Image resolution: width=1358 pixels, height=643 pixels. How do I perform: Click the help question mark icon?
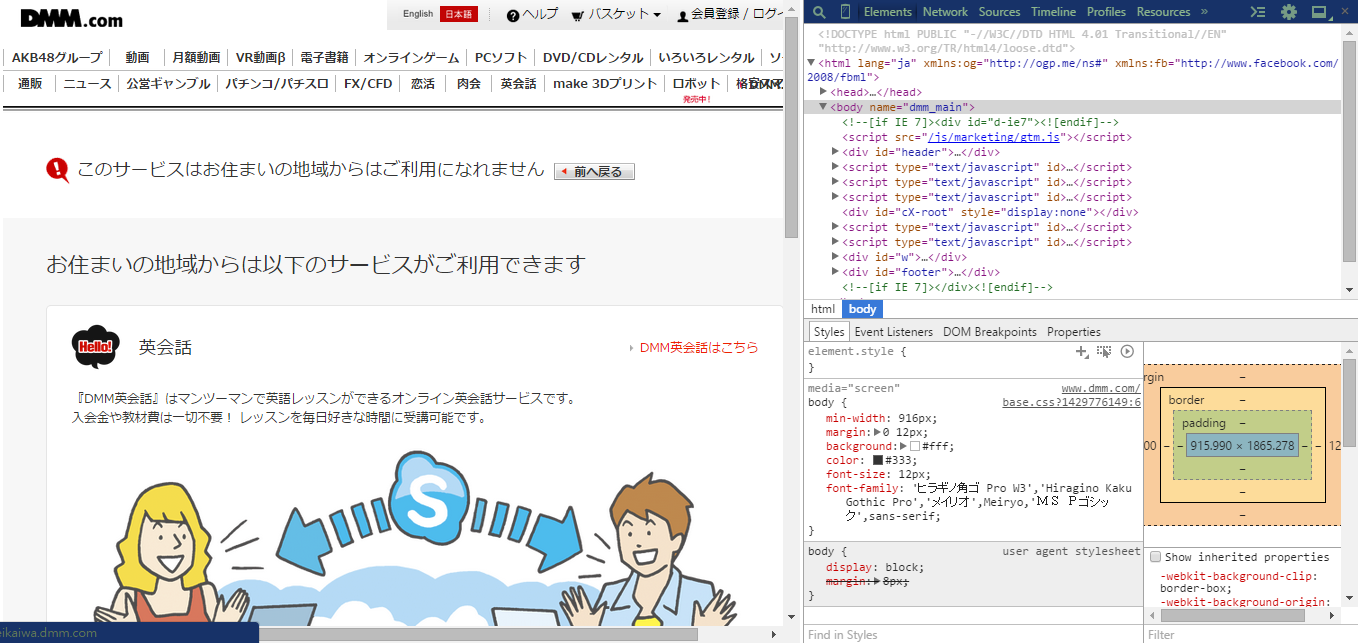click(513, 15)
